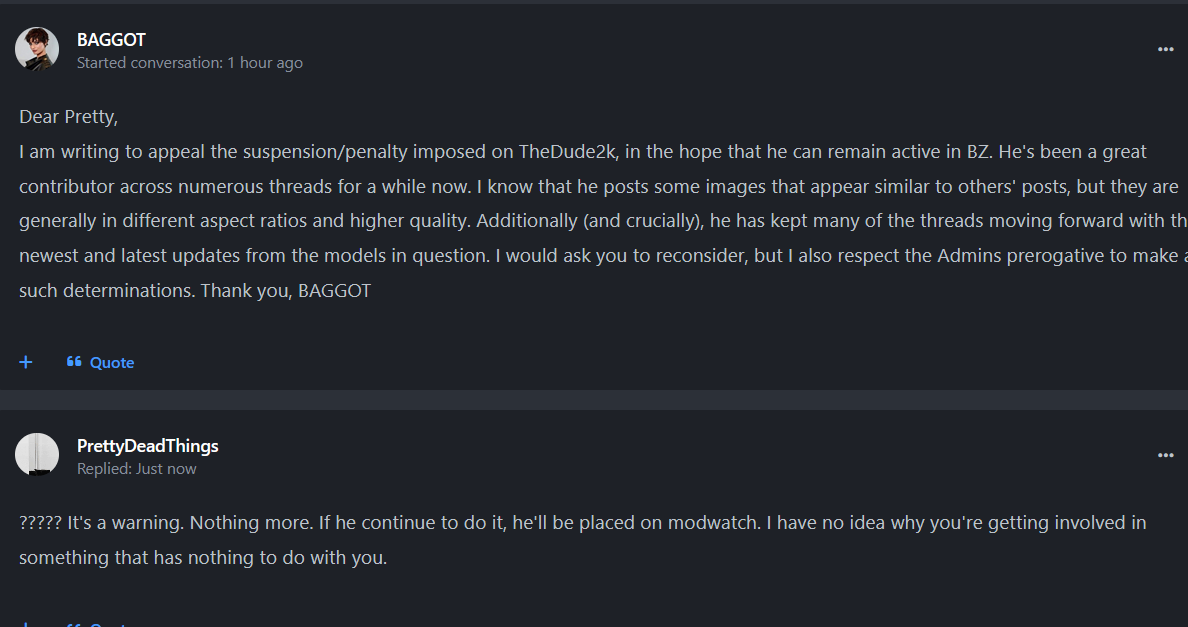Image resolution: width=1188 pixels, height=627 pixels.
Task: Click the 'Dear Pretty,' greeting line
Action: [68, 117]
